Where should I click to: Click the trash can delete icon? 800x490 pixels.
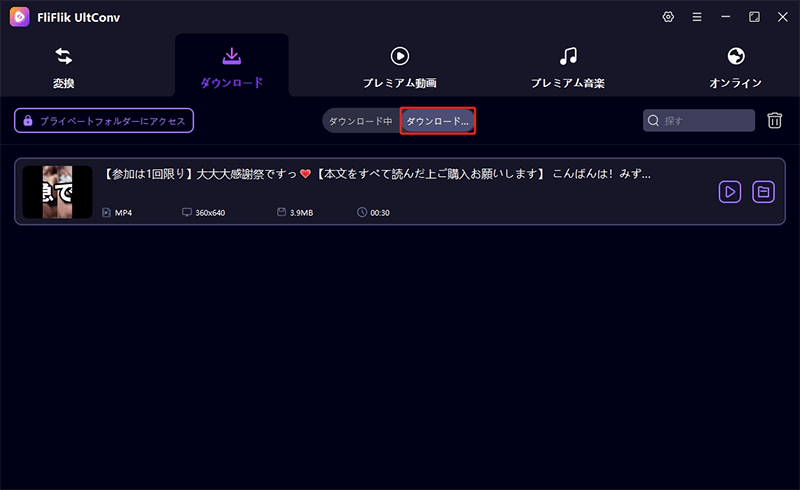[774, 121]
